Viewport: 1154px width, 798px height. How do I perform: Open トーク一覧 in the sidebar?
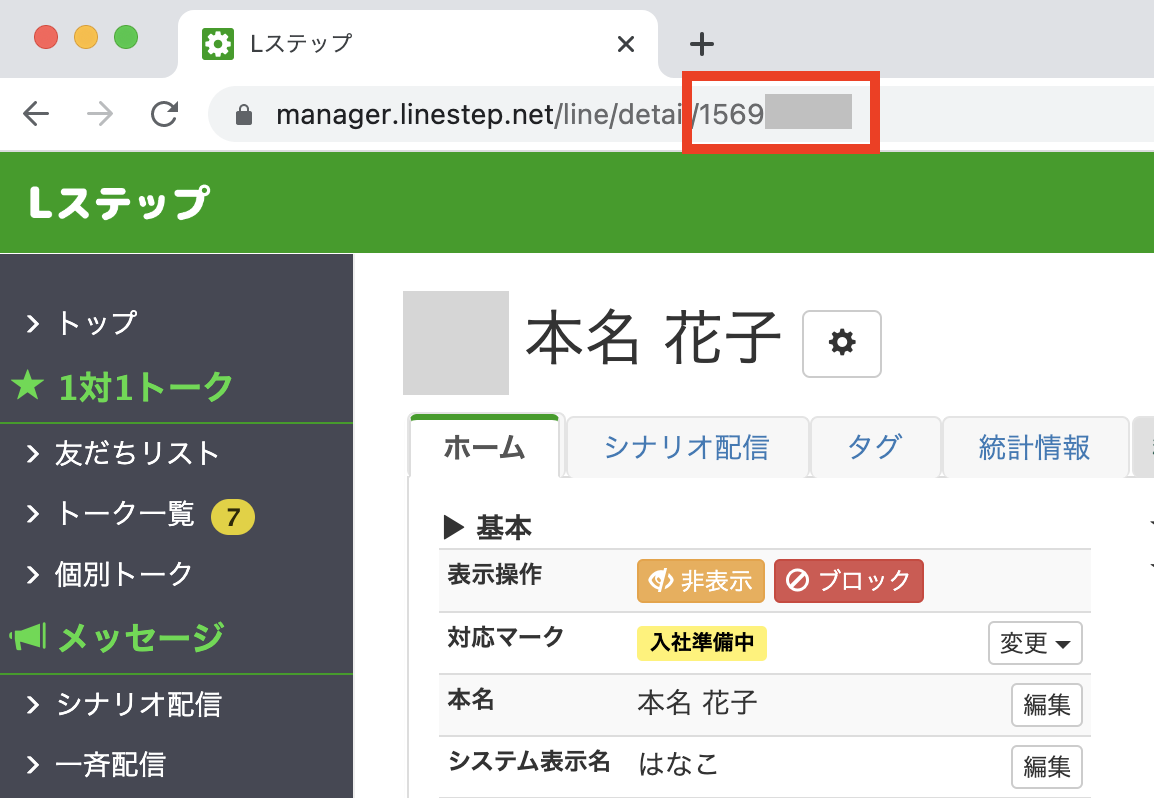coord(125,515)
